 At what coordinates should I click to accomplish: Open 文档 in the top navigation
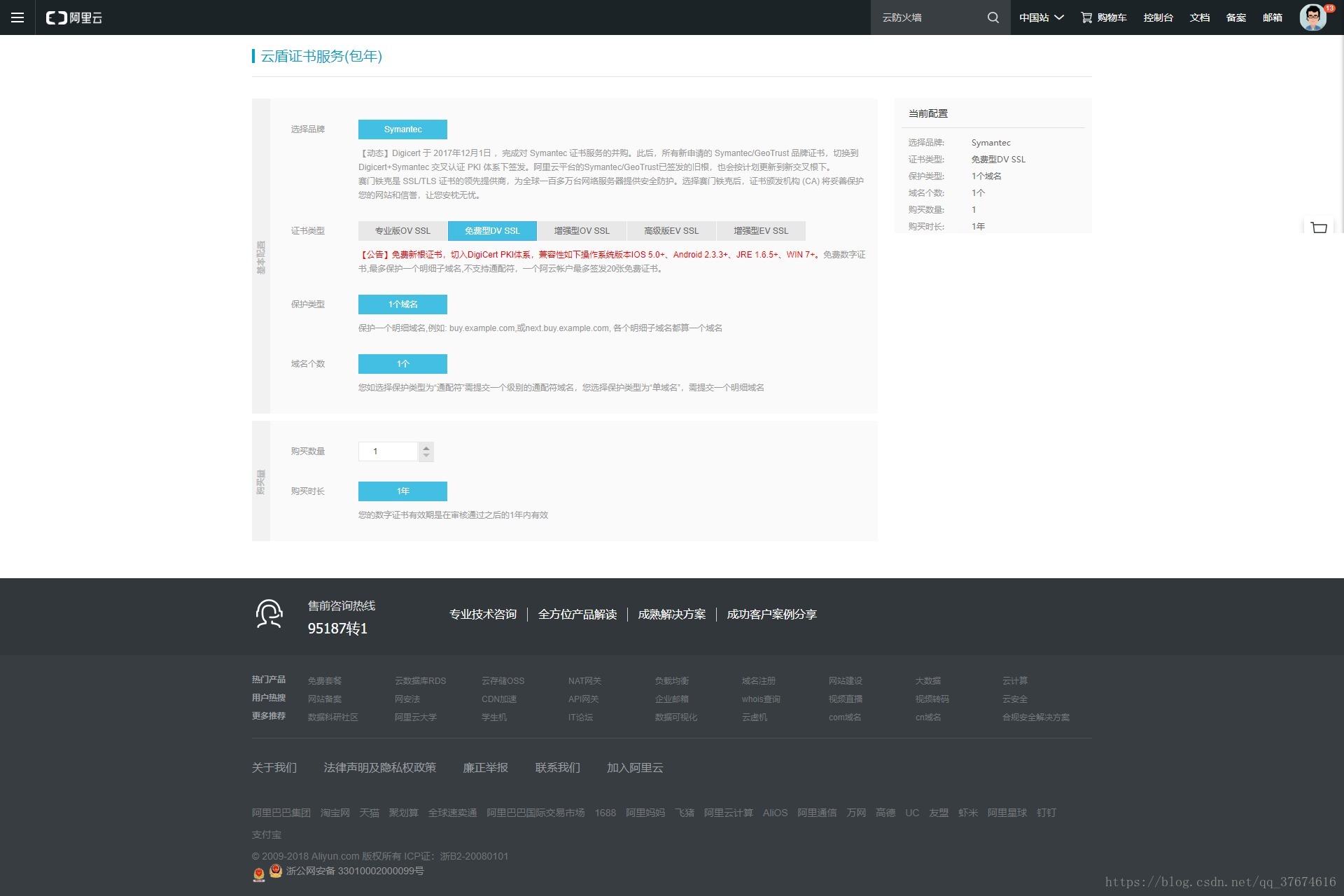pyautogui.click(x=1200, y=17)
